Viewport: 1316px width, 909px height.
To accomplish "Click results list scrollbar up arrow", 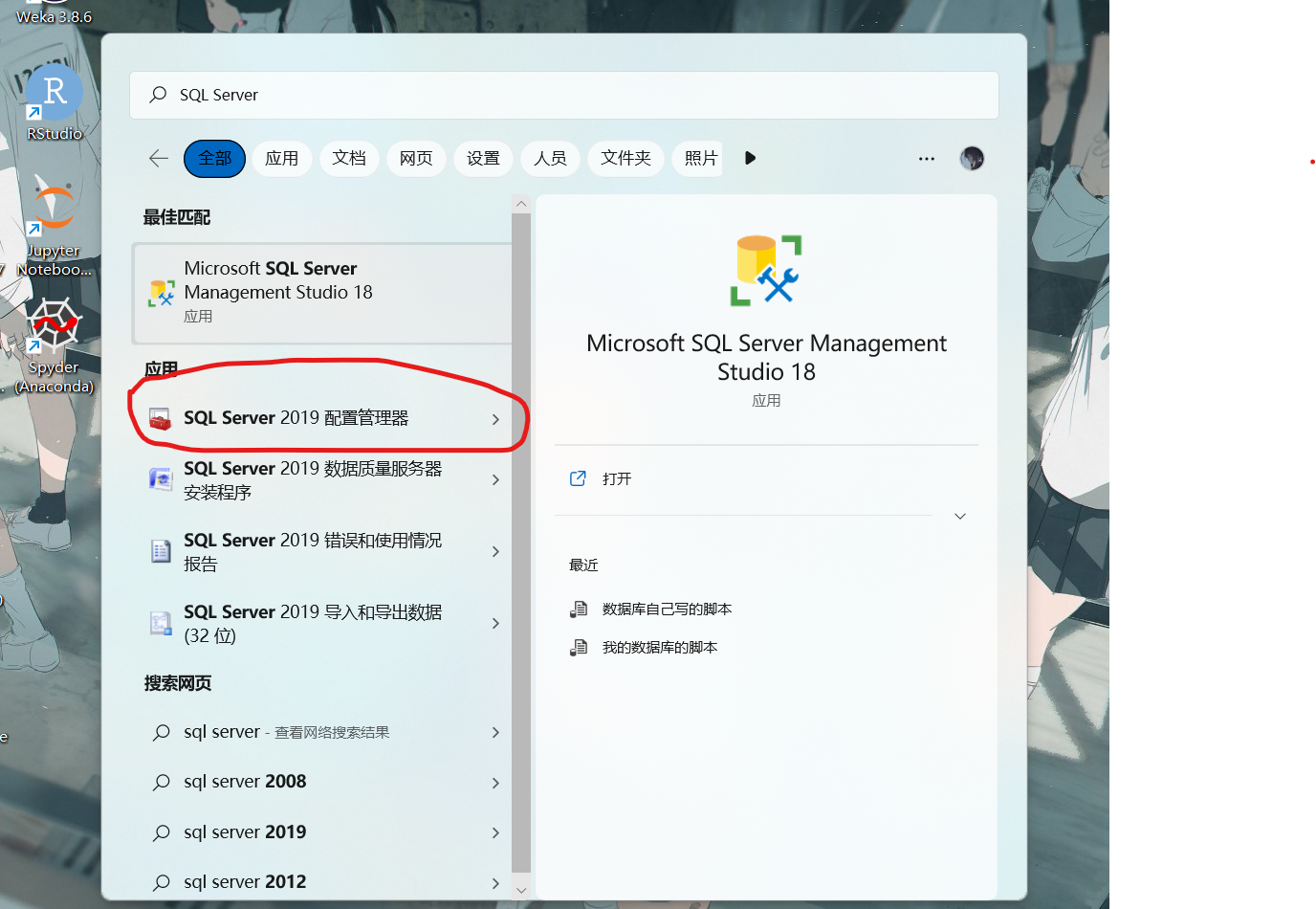I will coord(521,203).
